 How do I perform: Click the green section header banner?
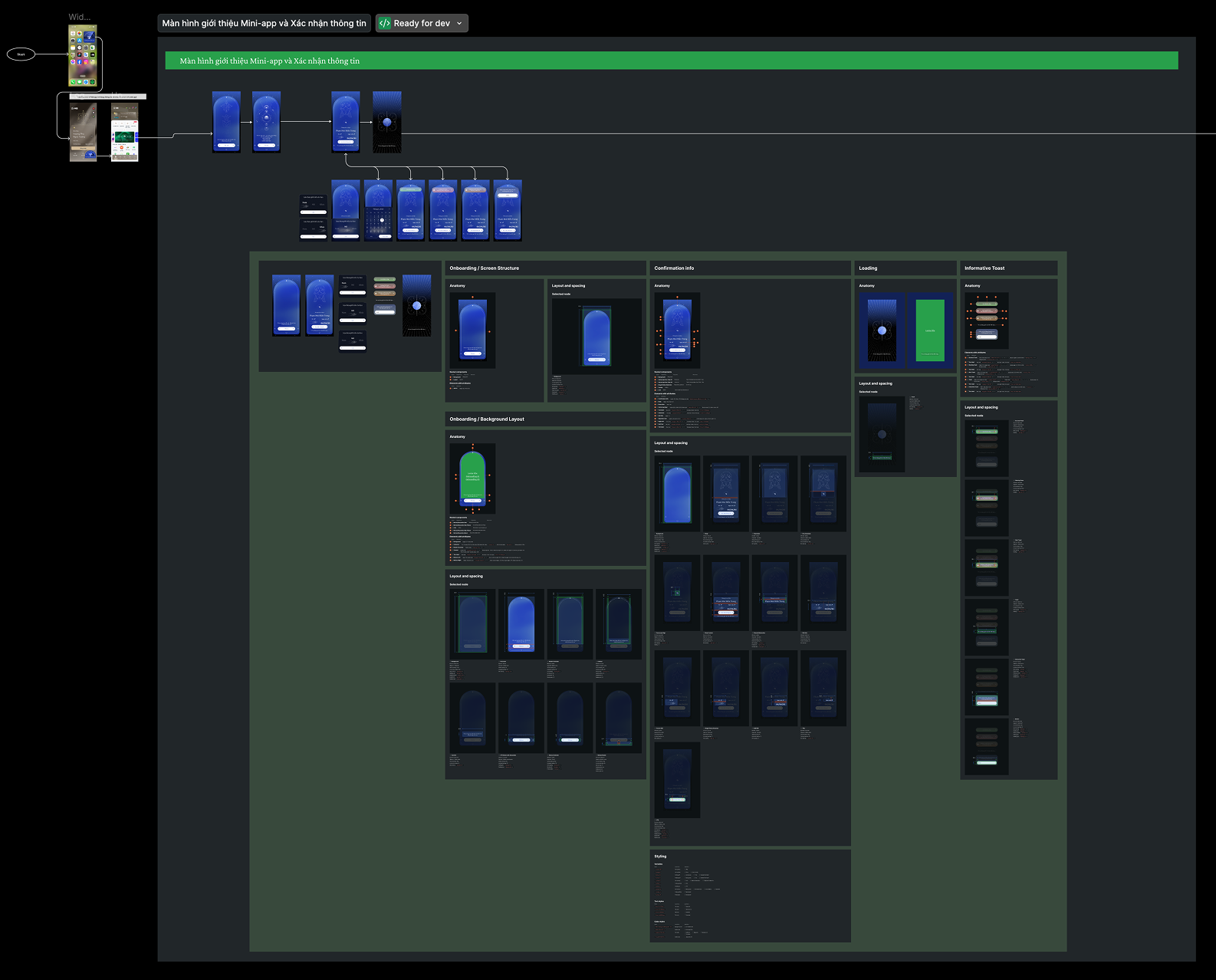(671, 61)
